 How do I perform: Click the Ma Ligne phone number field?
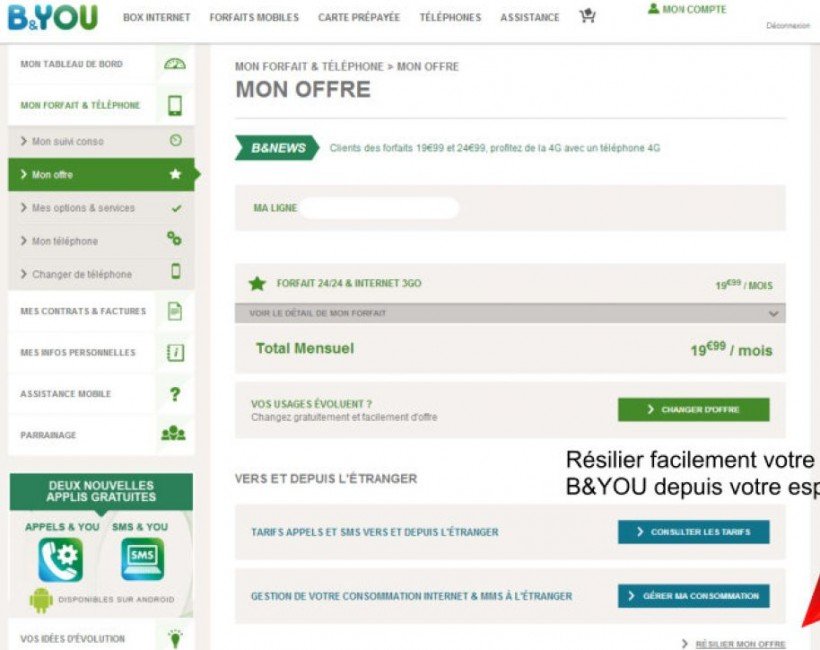(380, 208)
